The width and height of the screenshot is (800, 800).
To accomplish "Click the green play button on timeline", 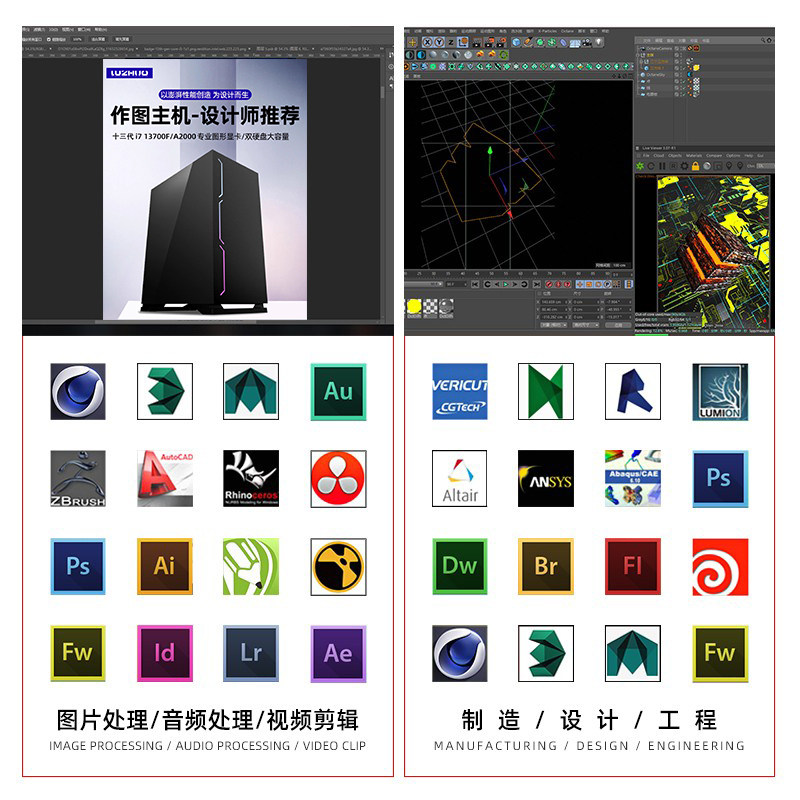I will [x=506, y=284].
